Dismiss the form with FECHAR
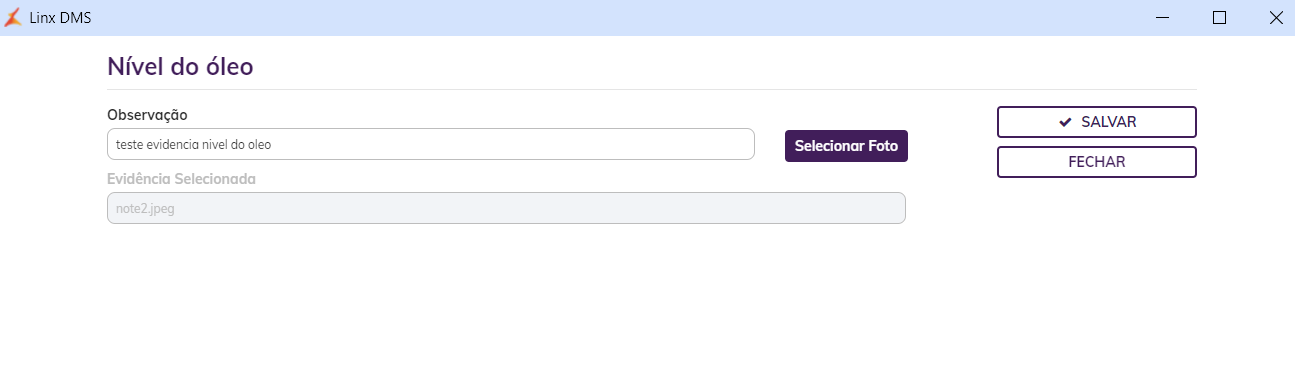 (1097, 162)
